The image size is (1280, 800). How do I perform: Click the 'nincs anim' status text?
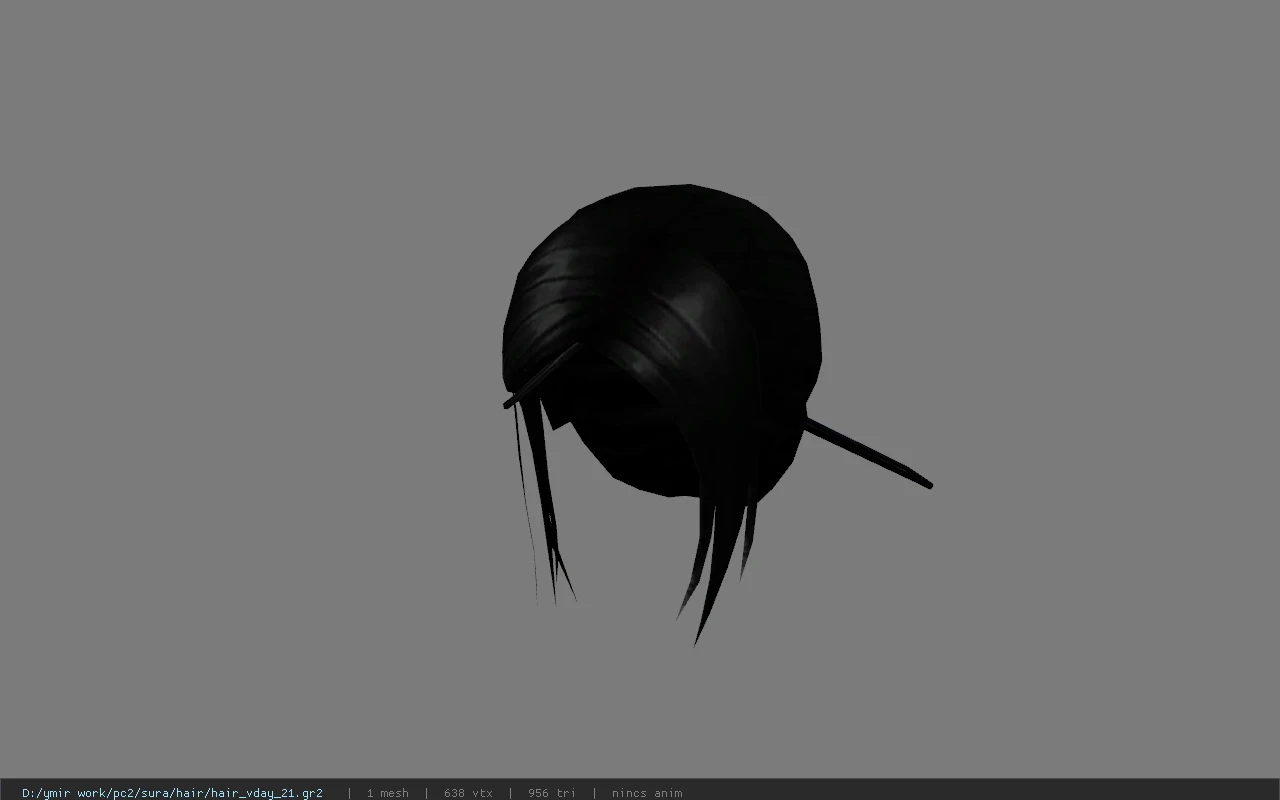[647, 793]
